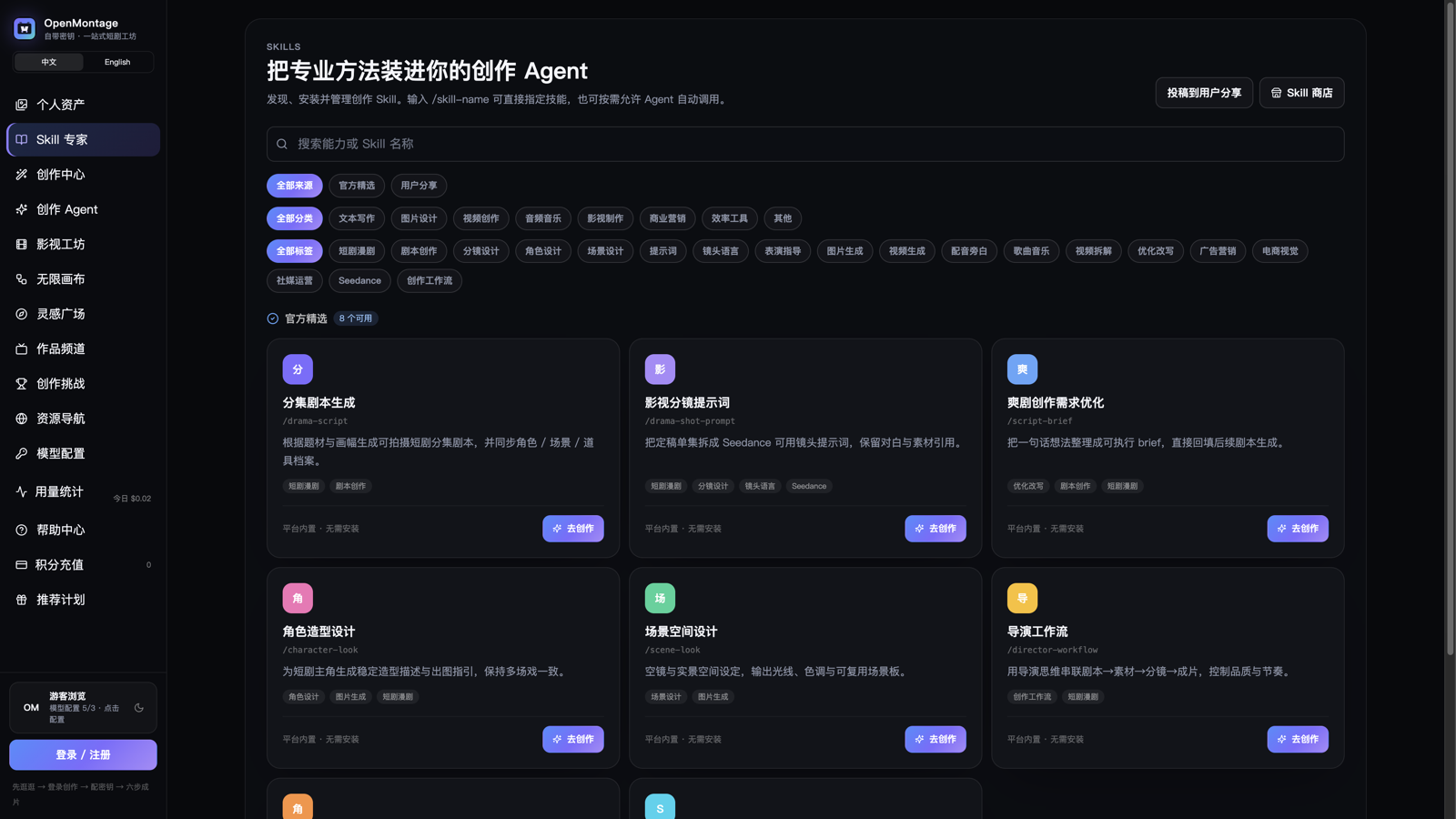Click the 角色造型设计 pink card icon
This screenshot has width=1456, height=819.
coord(298,598)
